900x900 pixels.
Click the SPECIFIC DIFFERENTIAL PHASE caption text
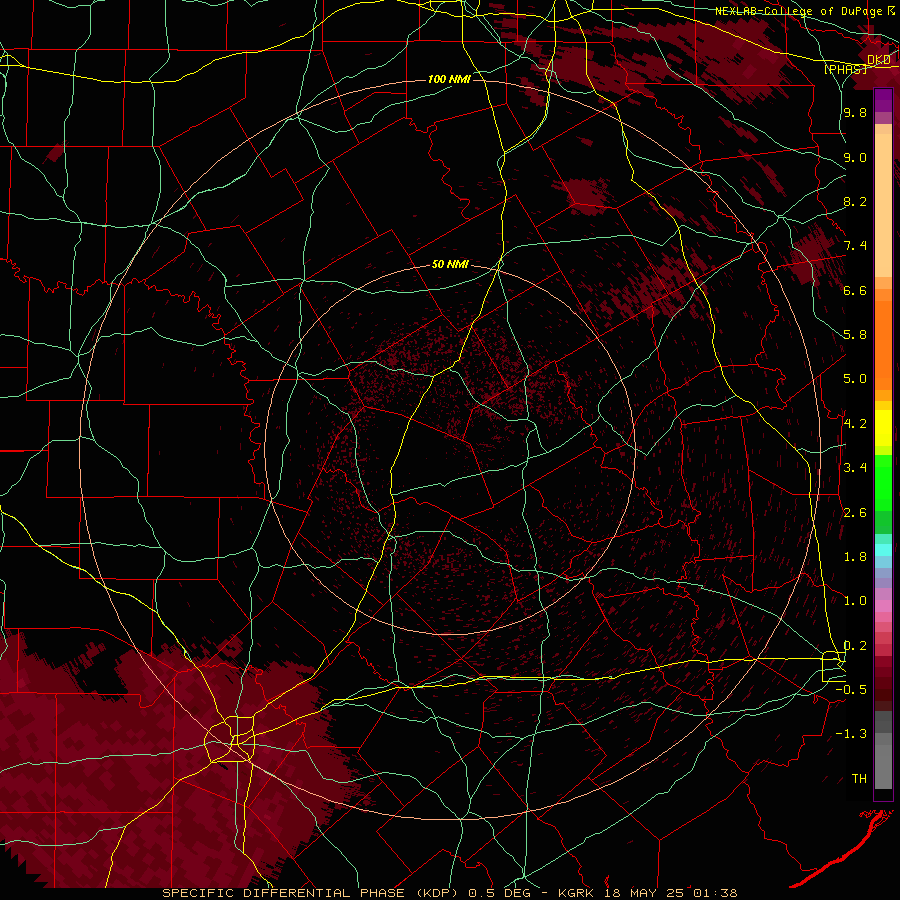coord(284,893)
